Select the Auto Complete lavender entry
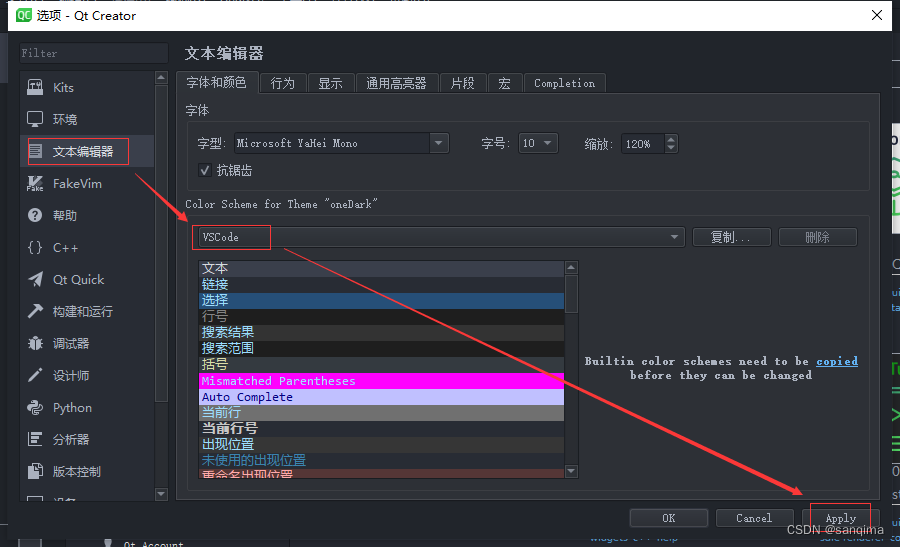The image size is (900, 547). click(x=381, y=397)
